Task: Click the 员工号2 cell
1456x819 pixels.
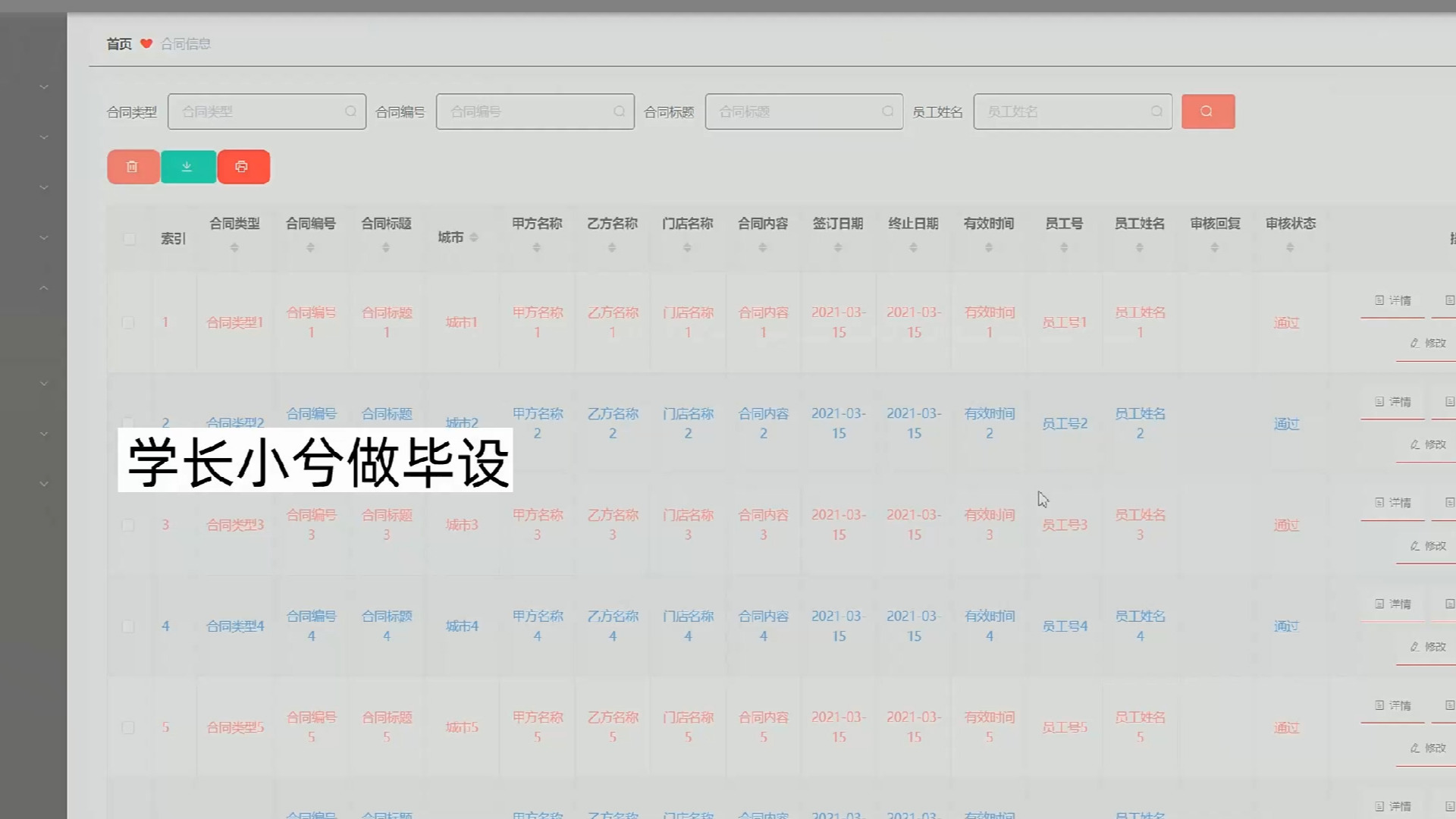Action: coord(1065,424)
